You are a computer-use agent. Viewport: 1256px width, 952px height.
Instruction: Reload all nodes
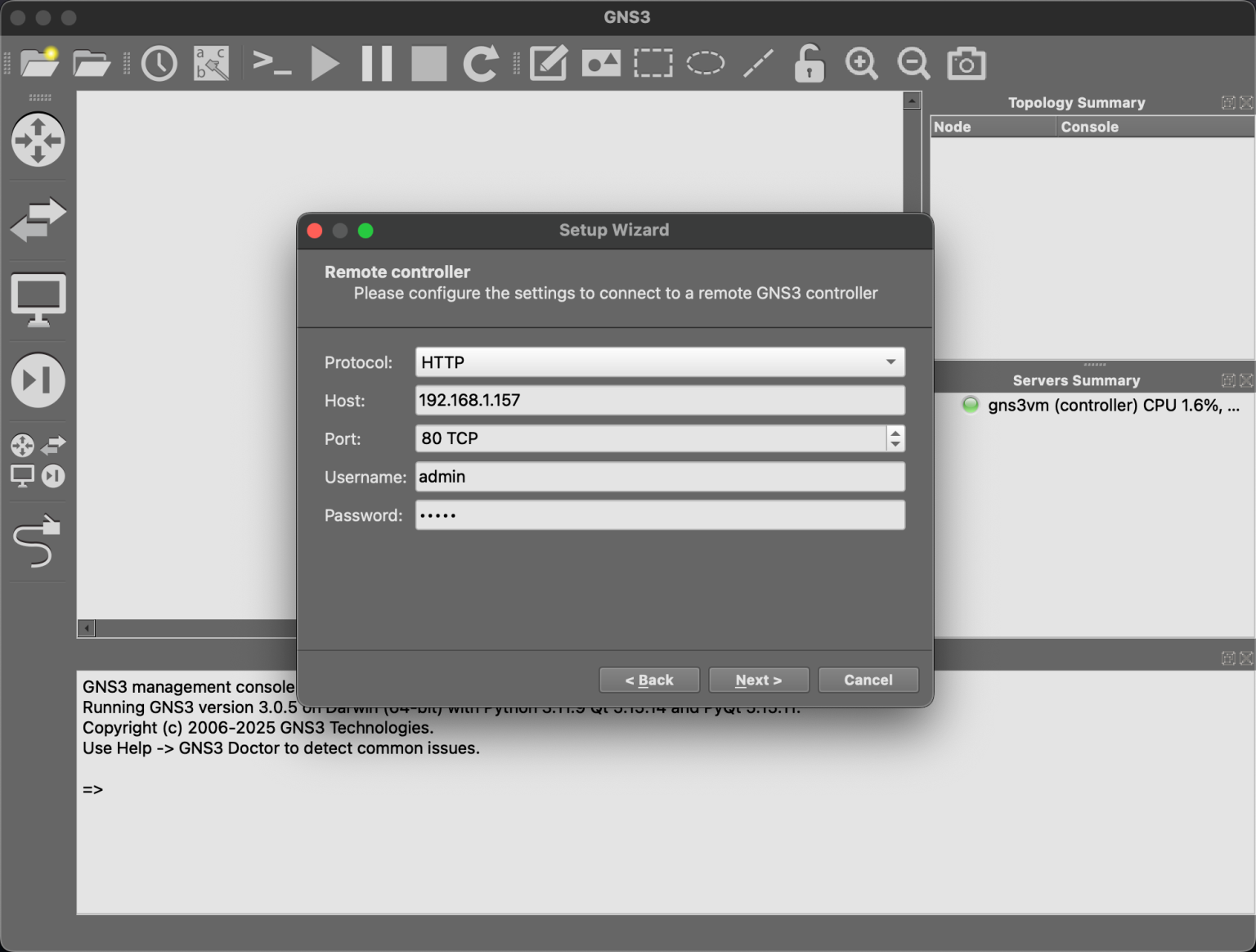(482, 63)
